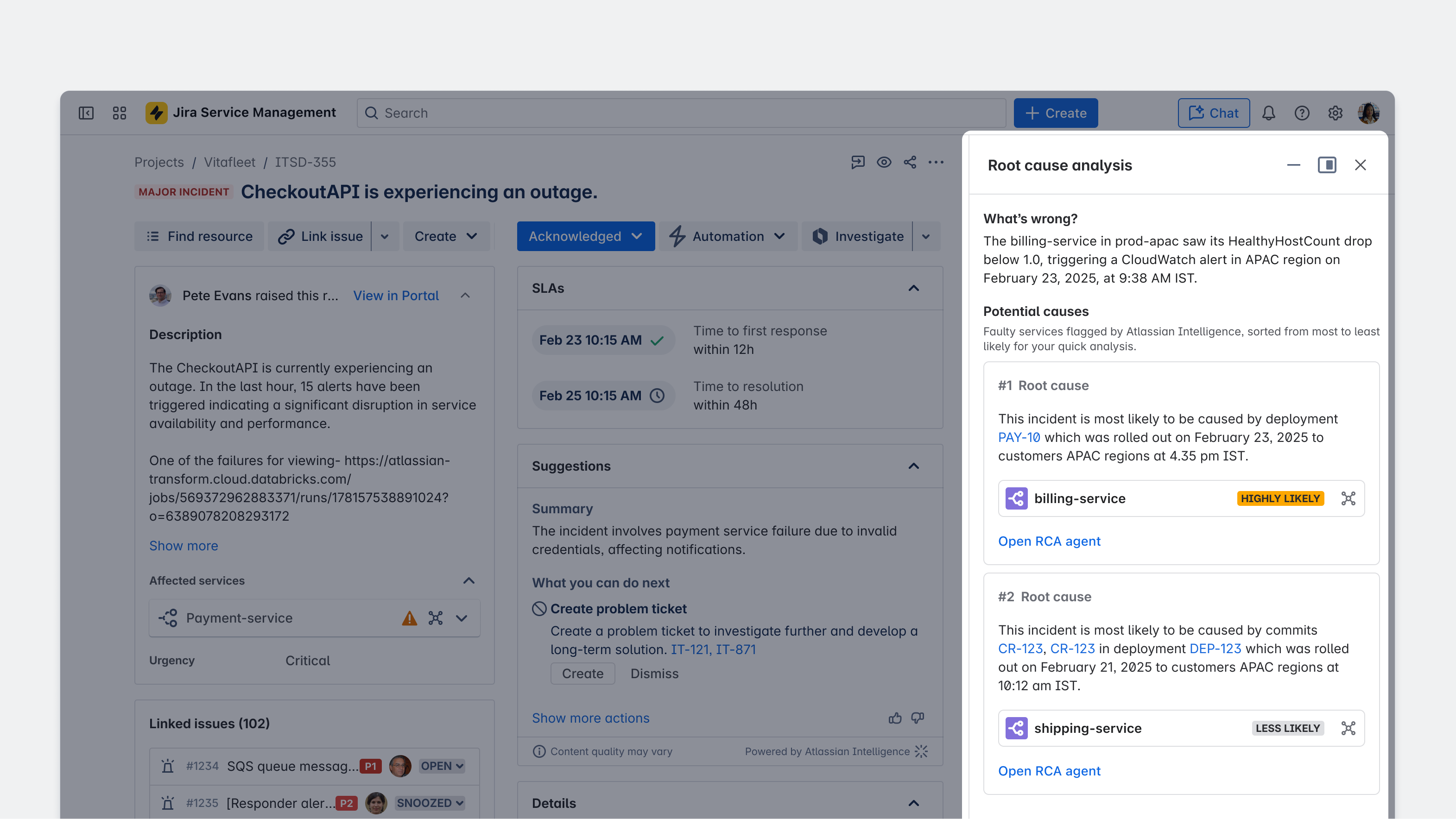The width and height of the screenshot is (1456, 819).
Task: Watch the incident with the eye icon
Action: 884,162
